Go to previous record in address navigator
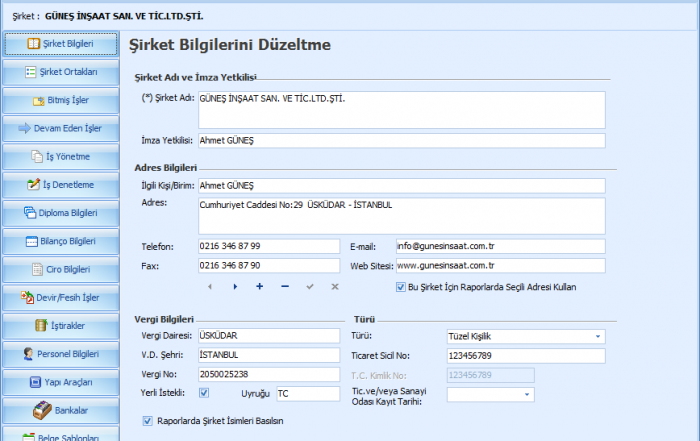The width and height of the screenshot is (700, 441). click(x=210, y=286)
